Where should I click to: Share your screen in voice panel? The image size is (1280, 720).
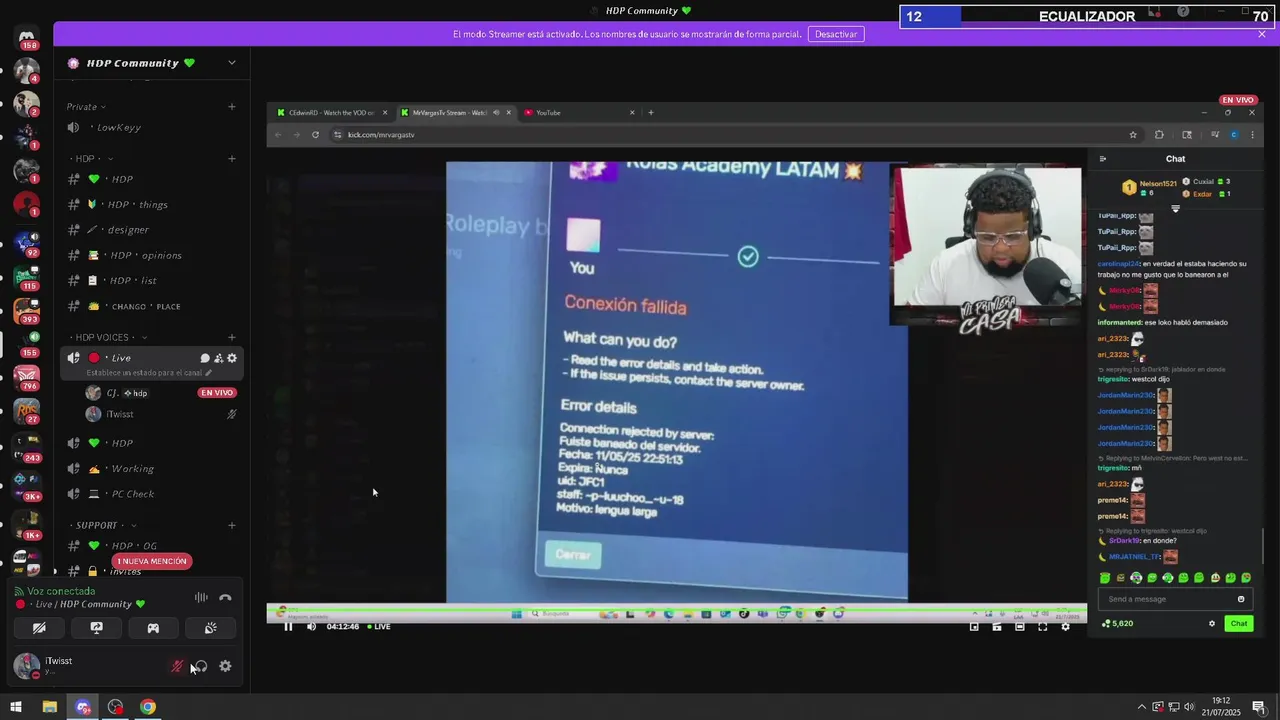96,628
